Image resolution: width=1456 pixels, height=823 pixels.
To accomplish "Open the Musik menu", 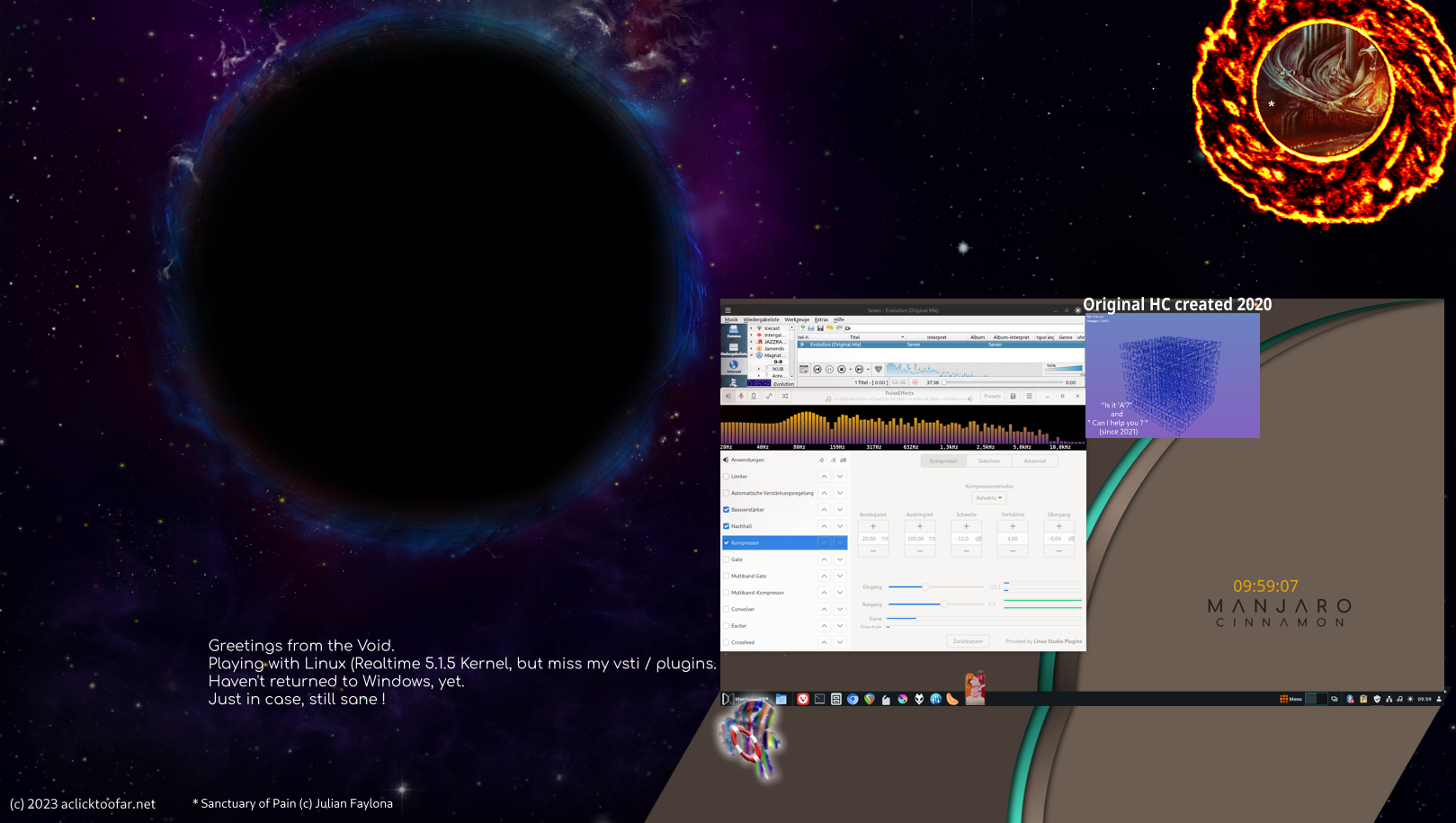I will tap(731, 319).
